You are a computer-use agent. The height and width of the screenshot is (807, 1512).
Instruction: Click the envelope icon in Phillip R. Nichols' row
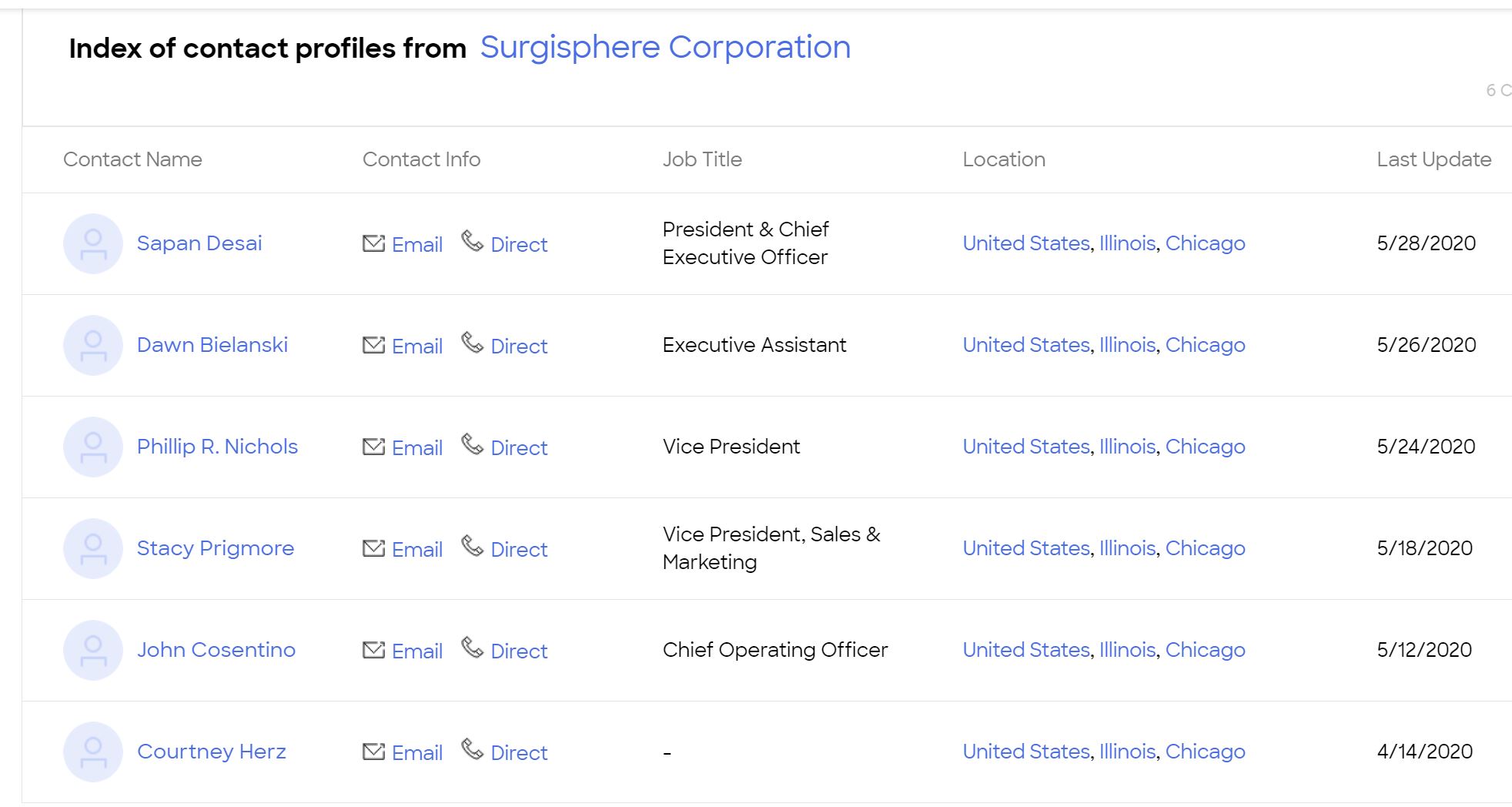(x=373, y=447)
